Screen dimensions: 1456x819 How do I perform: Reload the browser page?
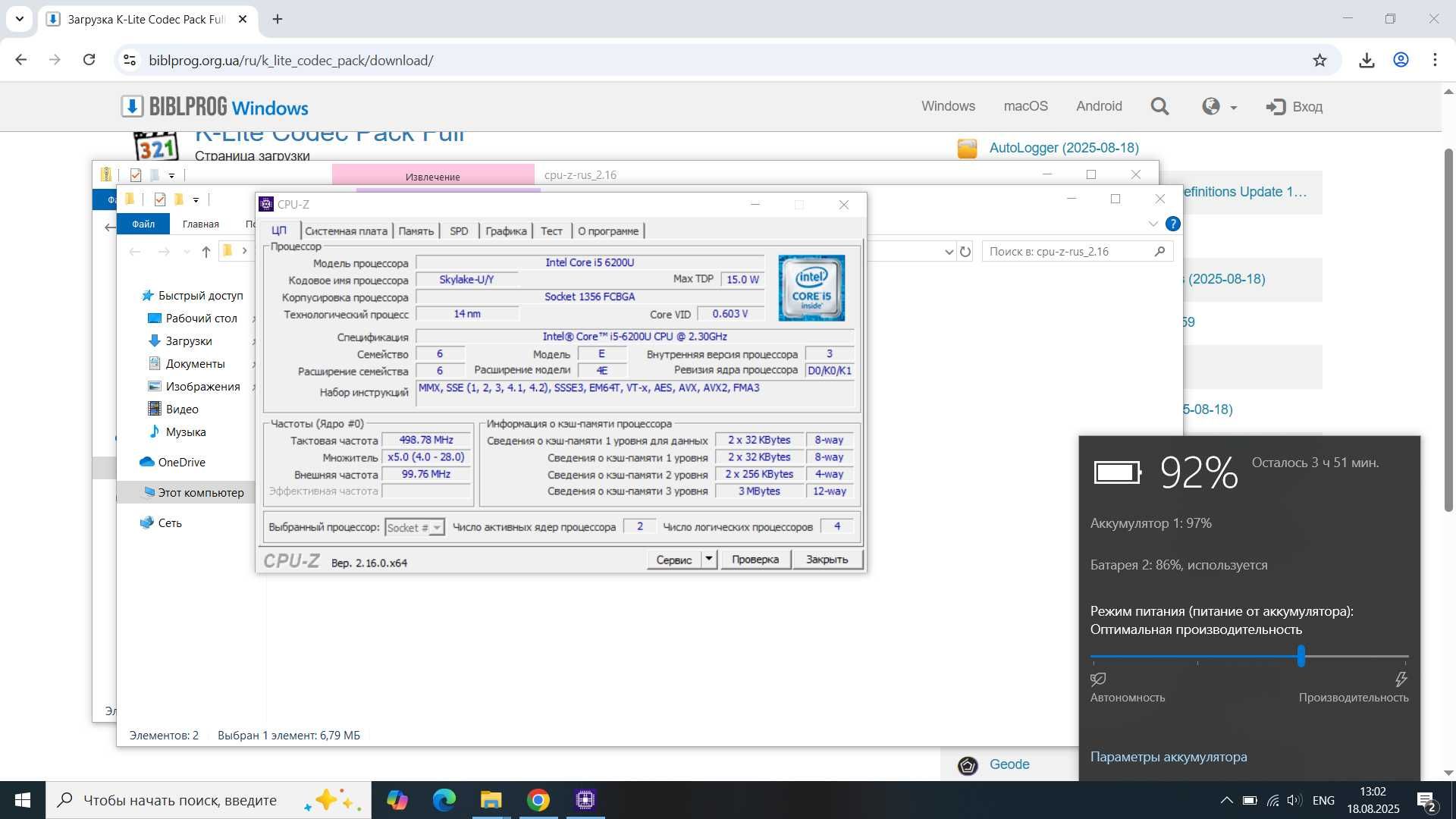pyautogui.click(x=89, y=60)
